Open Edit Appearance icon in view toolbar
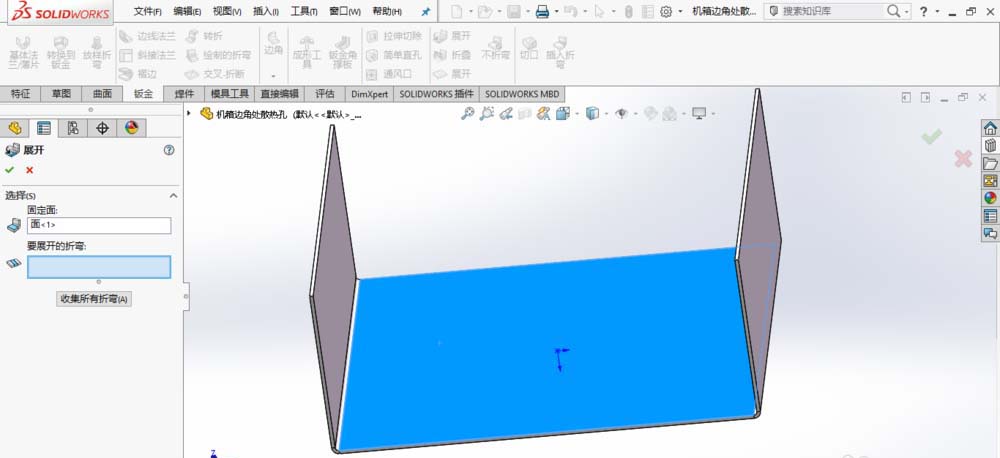 point(650,114)
